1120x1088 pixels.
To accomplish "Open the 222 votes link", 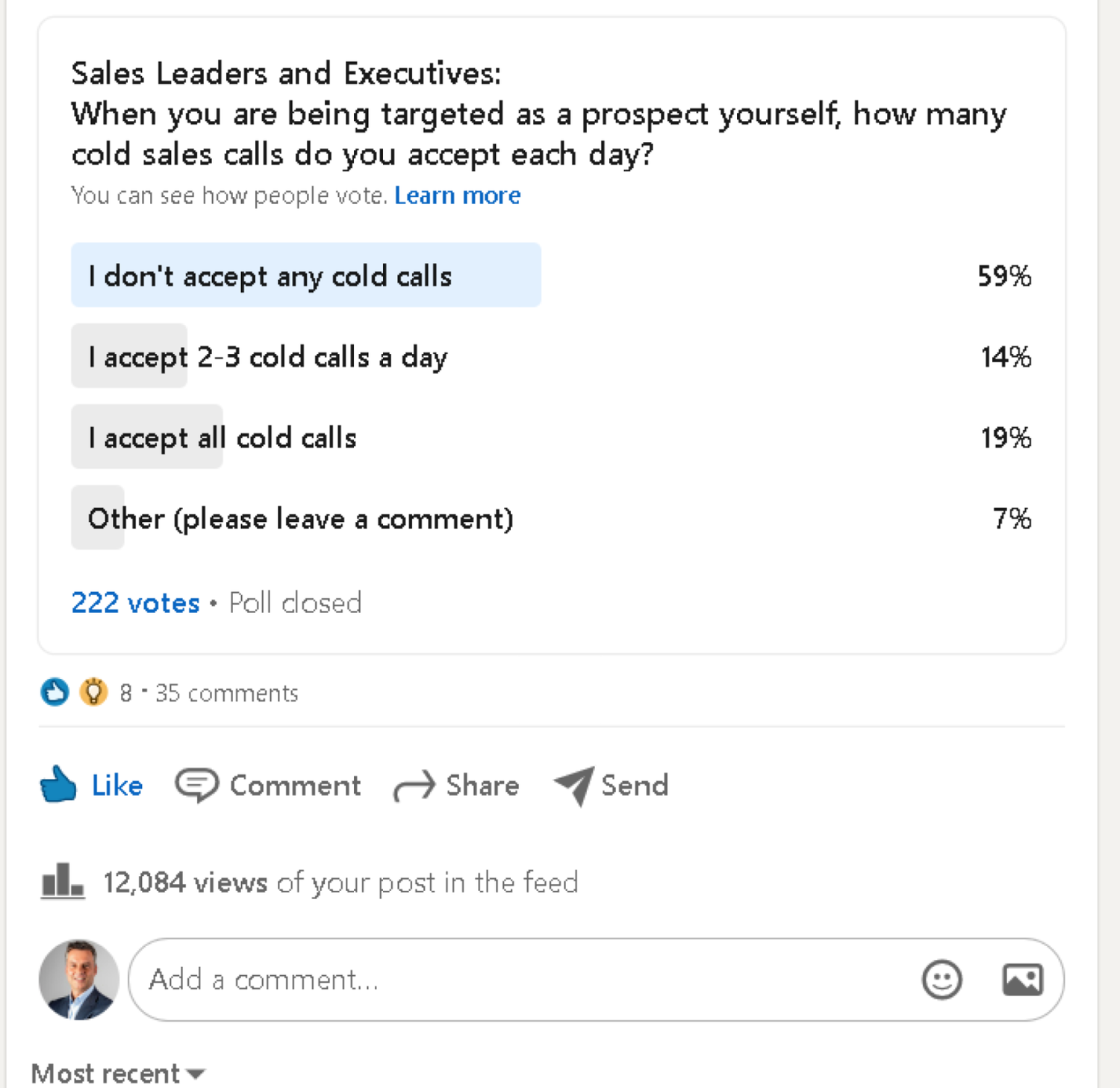I will tap(136, 603).
